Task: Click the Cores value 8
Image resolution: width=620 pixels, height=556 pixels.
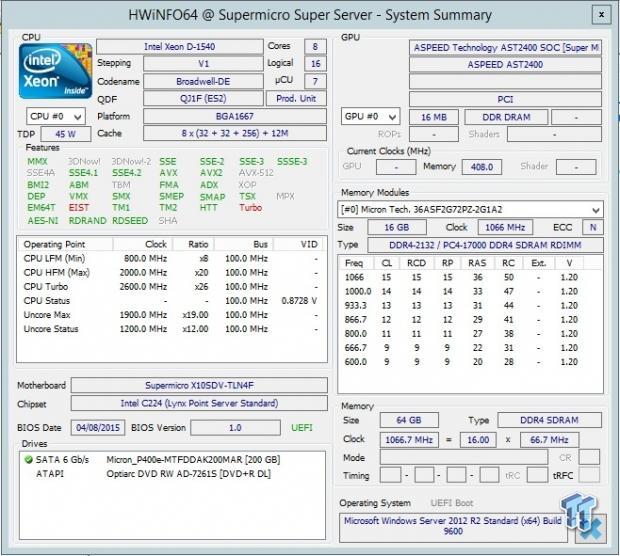Action: [315, 47]
